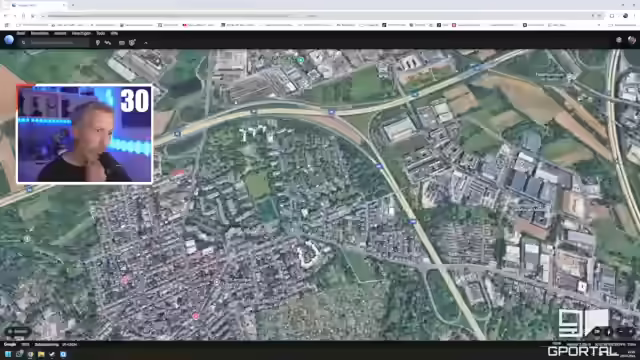Click the toolbar icon right of the ruler
The image size is (640, 360).
[132, 42]
